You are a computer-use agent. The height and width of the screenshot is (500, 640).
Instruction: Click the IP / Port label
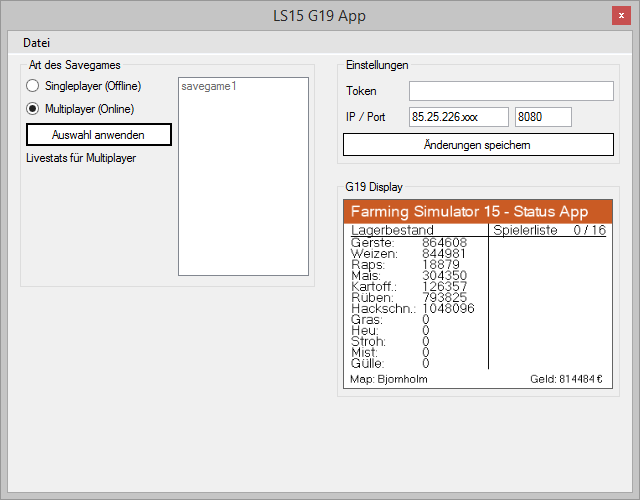[x=365, y=117]
